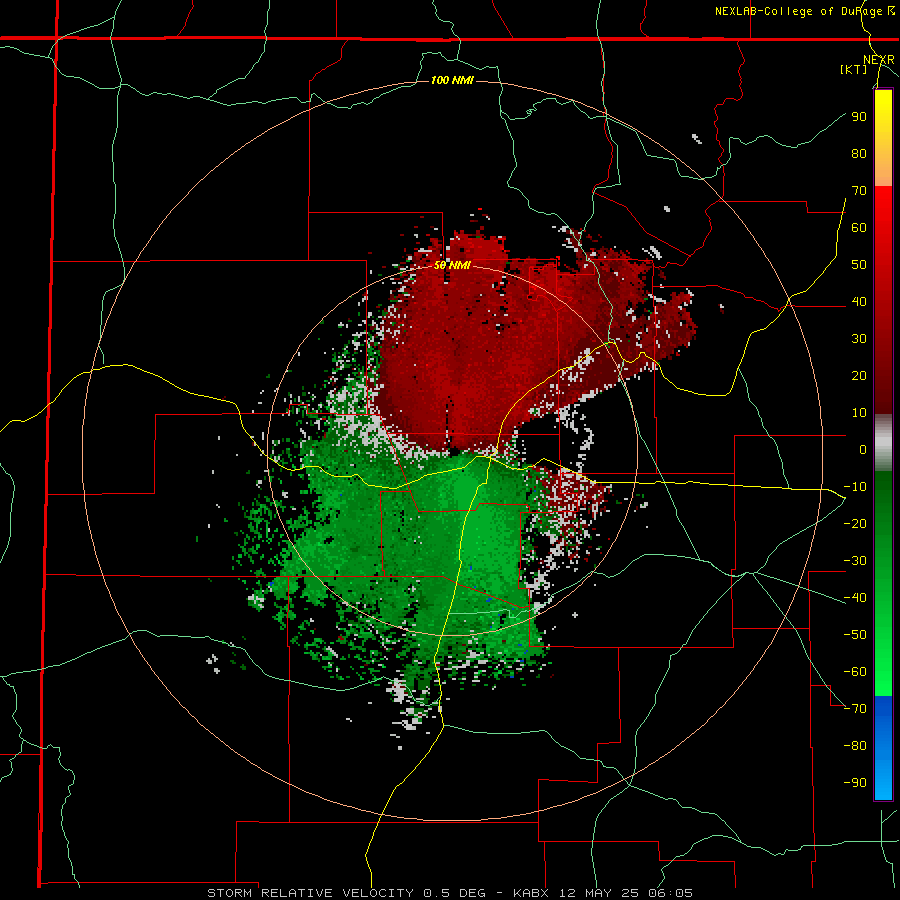The width and height of the screenshot is (900, 900).
Task: Click the -60 value on velocity scale
Action: pyautogui.click(x=855, y=672)
